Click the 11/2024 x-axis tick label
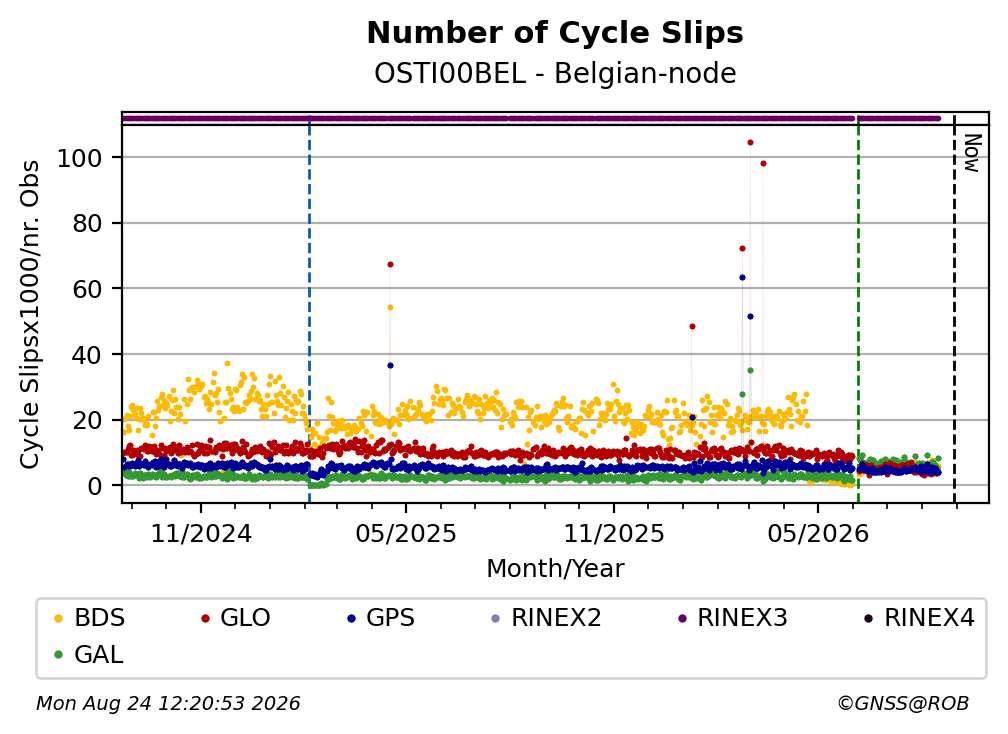 click(201, 534)
